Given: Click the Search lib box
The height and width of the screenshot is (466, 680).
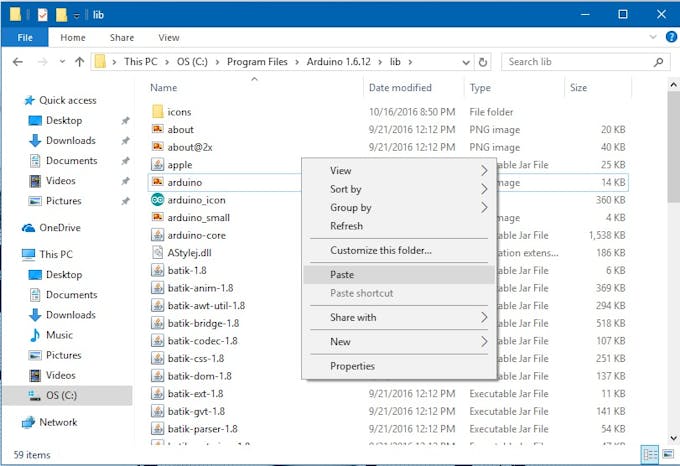Looking at the screenshot, I should [575, 62].
